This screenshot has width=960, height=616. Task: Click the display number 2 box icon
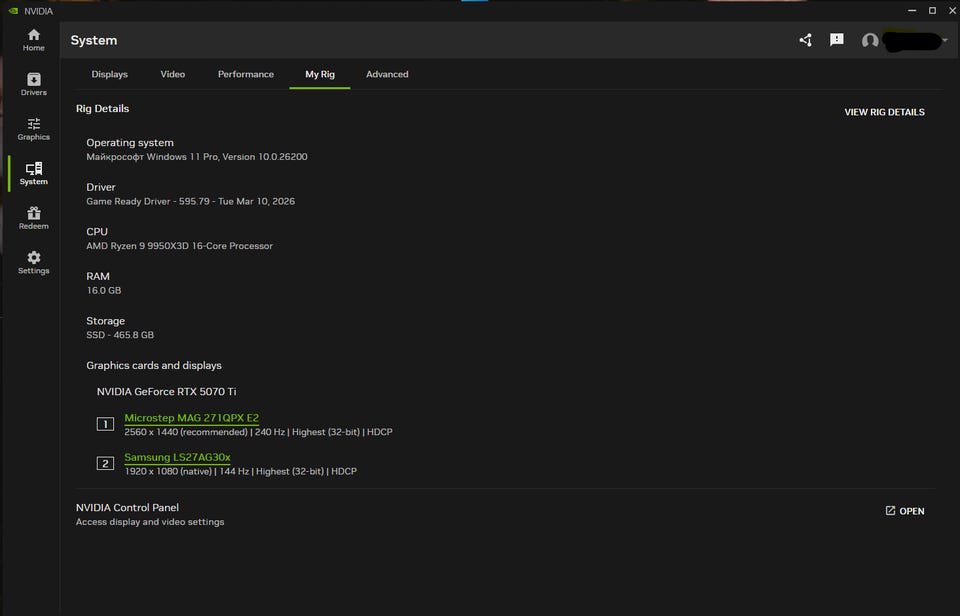coord(105,463)
